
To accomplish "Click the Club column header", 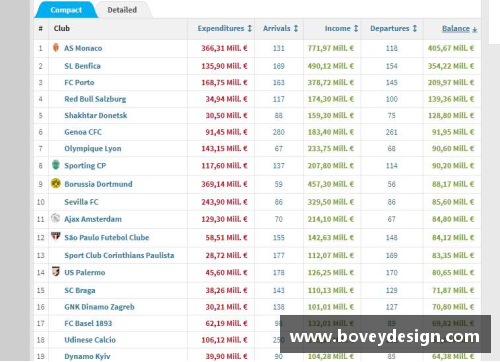I will coord(62,28).
